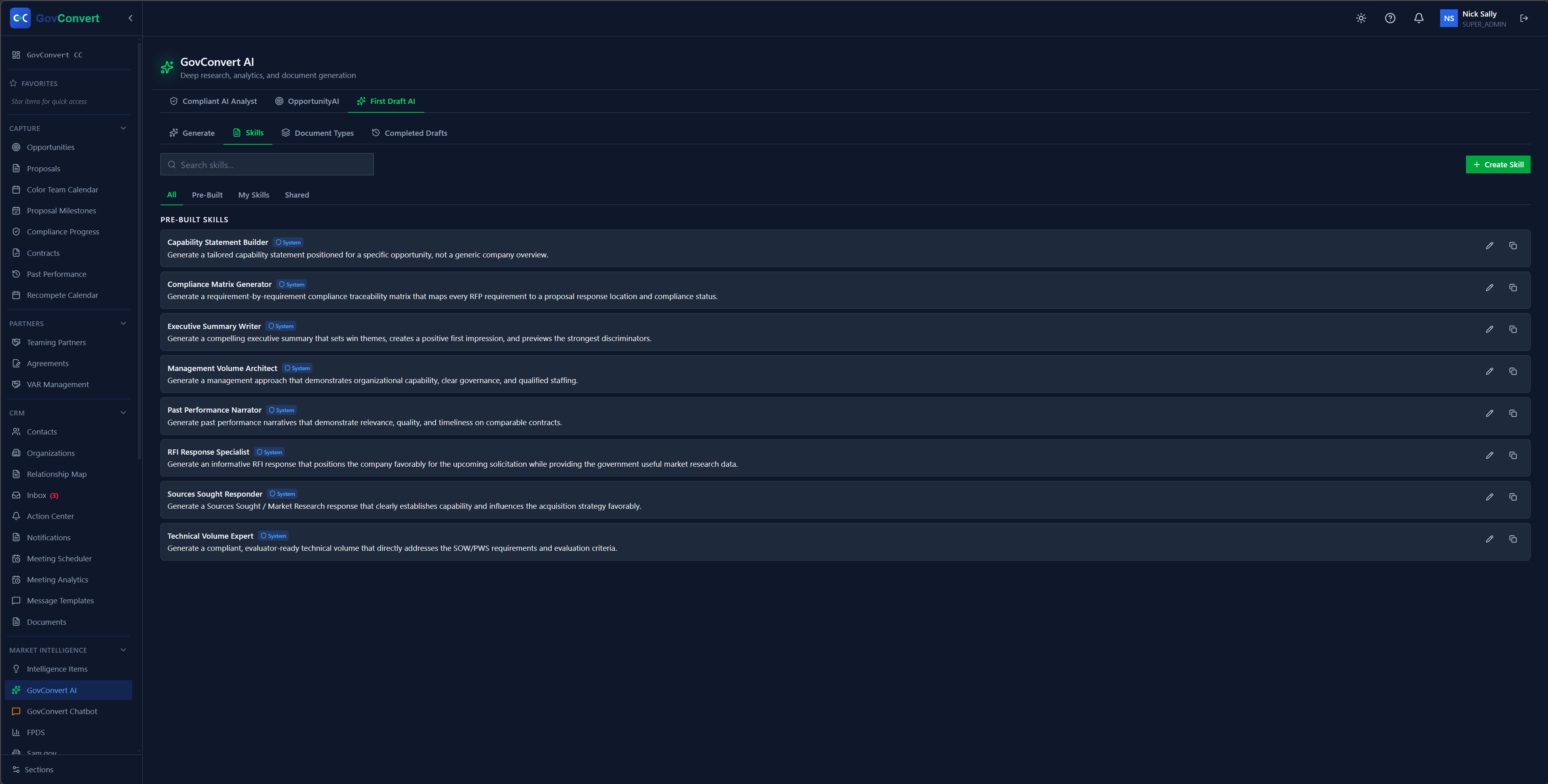Edit the Technical Volume Expert skill
Screen dimensions: 1548x784
[1490, 539]
